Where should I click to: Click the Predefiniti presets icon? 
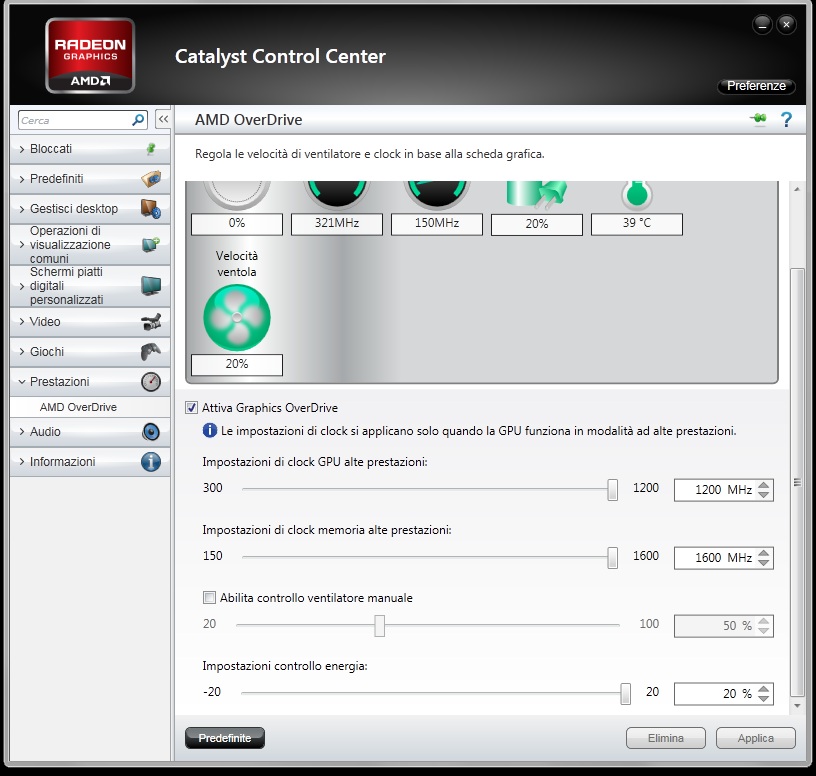coord(151,179)
